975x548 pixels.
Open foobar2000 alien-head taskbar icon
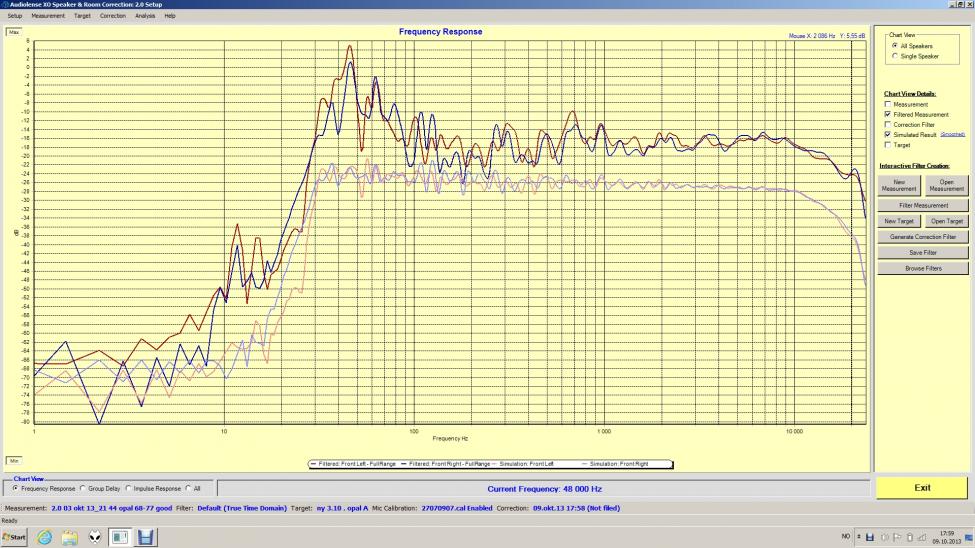95,537
